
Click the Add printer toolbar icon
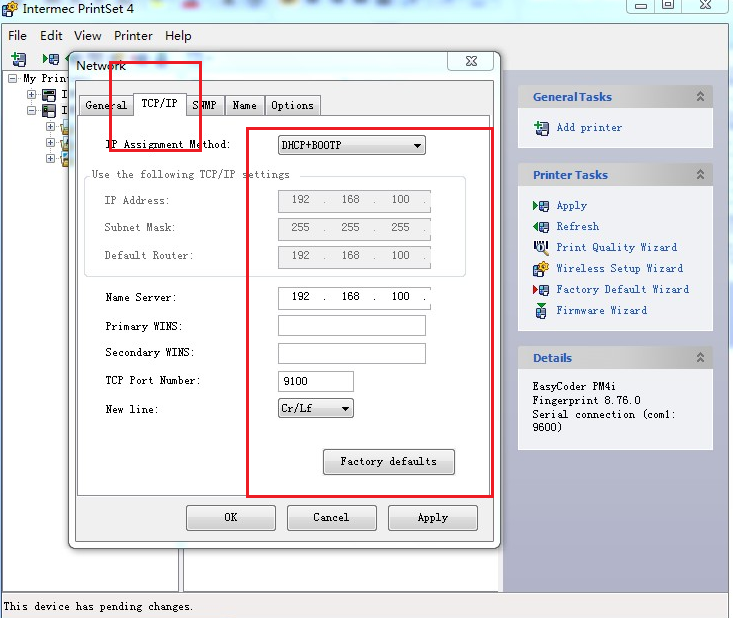pyautogui.click(x=19, y=59)
